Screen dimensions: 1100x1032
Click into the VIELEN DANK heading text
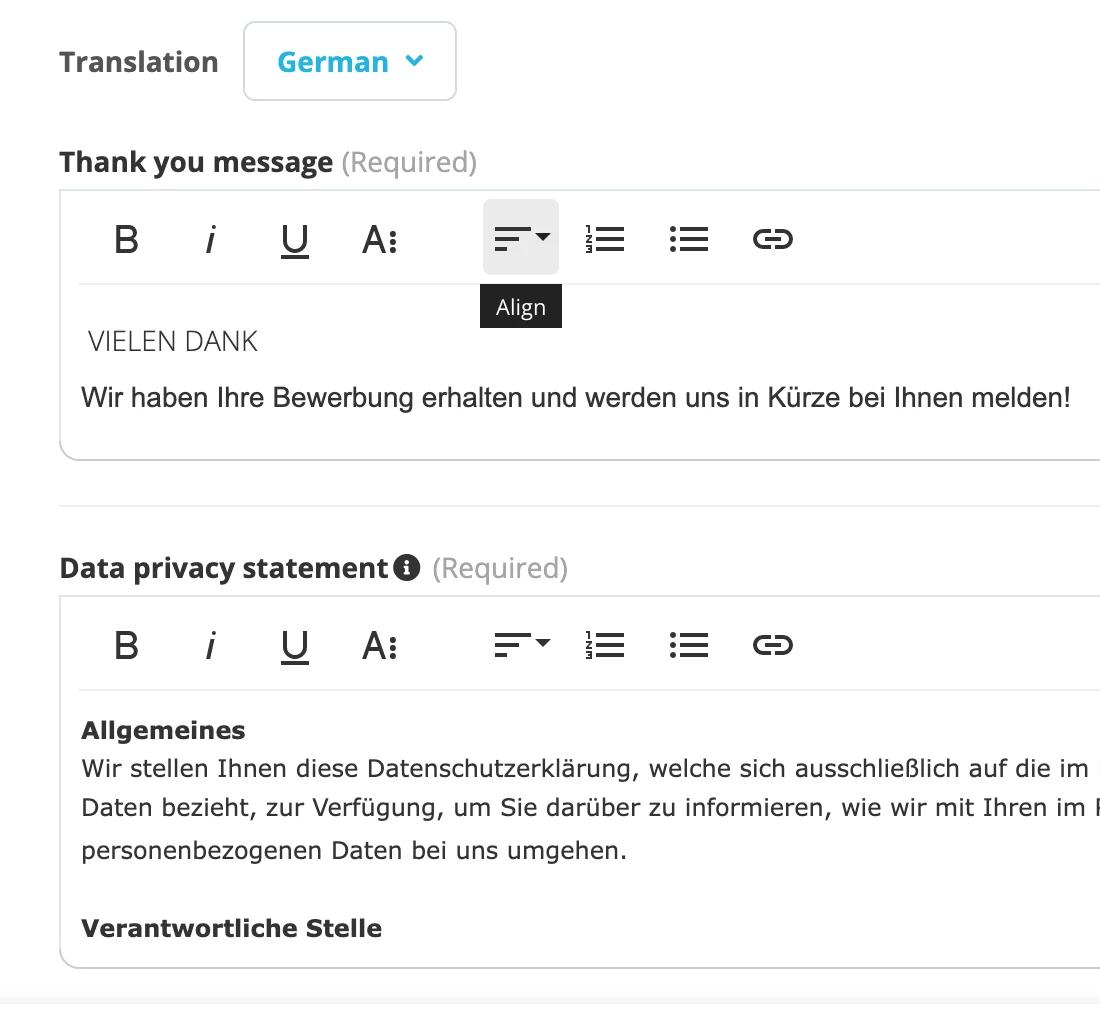[173, 342]
